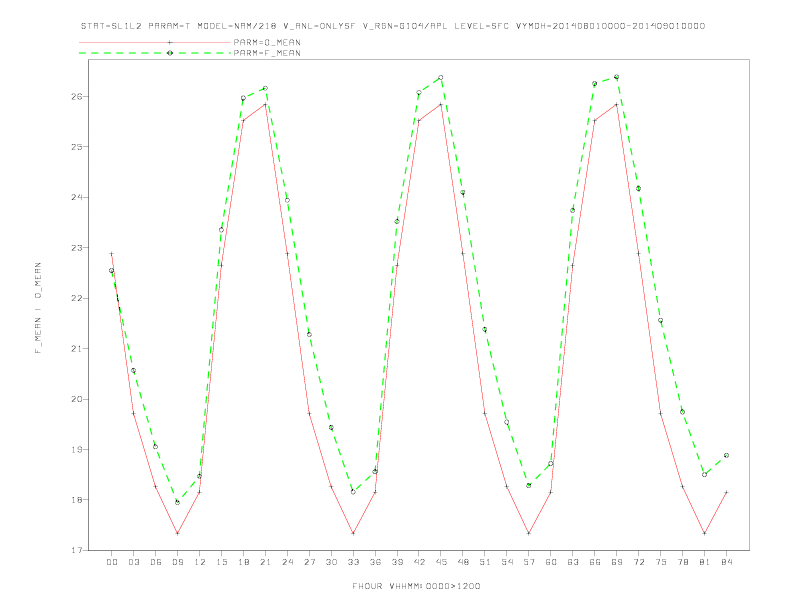Screen dimensions: 792x612
Task: Click the F_MEAN circle marker at hour 69
Action: [x=617, y=77]
